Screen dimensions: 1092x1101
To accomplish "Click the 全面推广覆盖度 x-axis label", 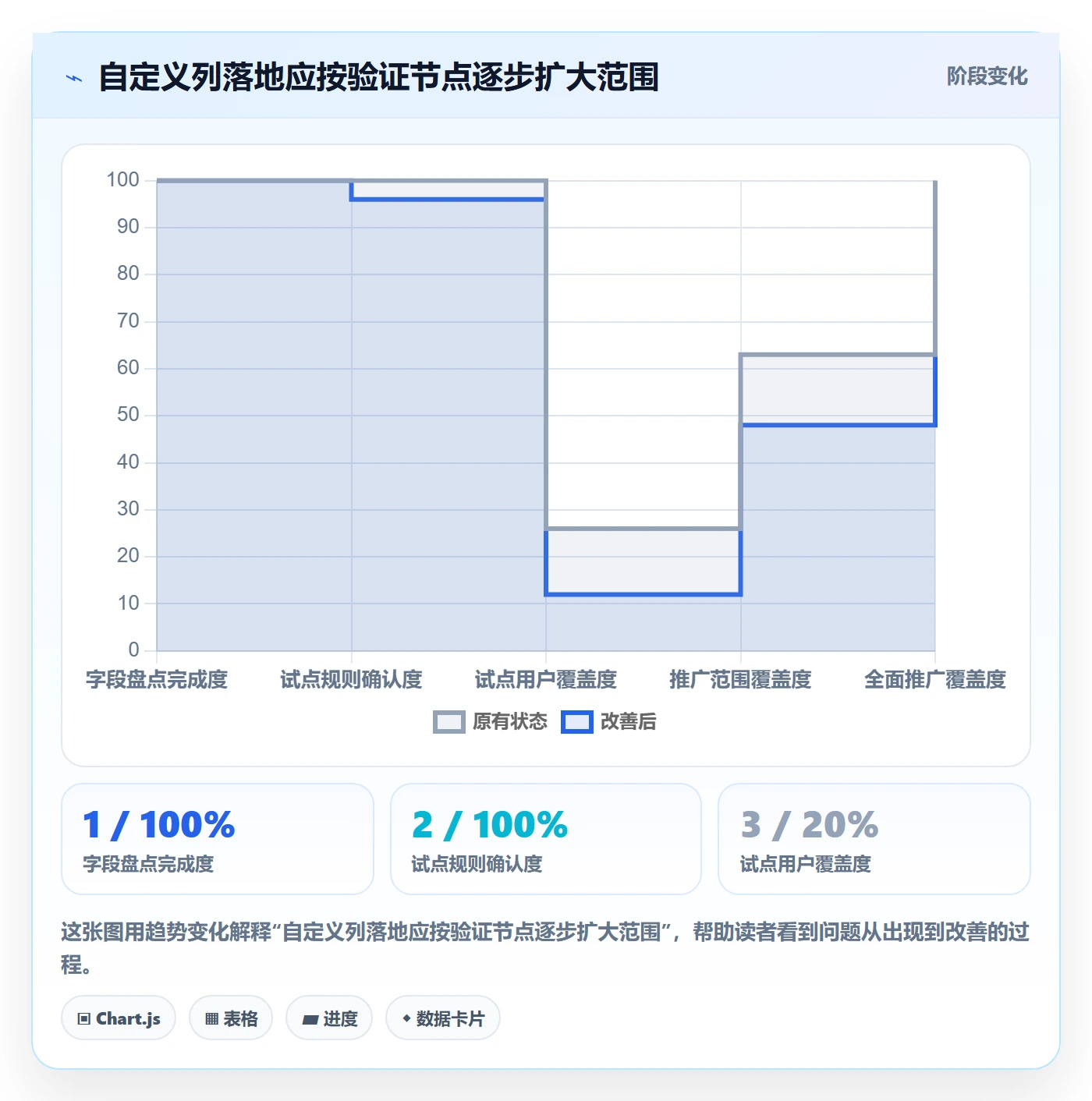I will 935,680.
